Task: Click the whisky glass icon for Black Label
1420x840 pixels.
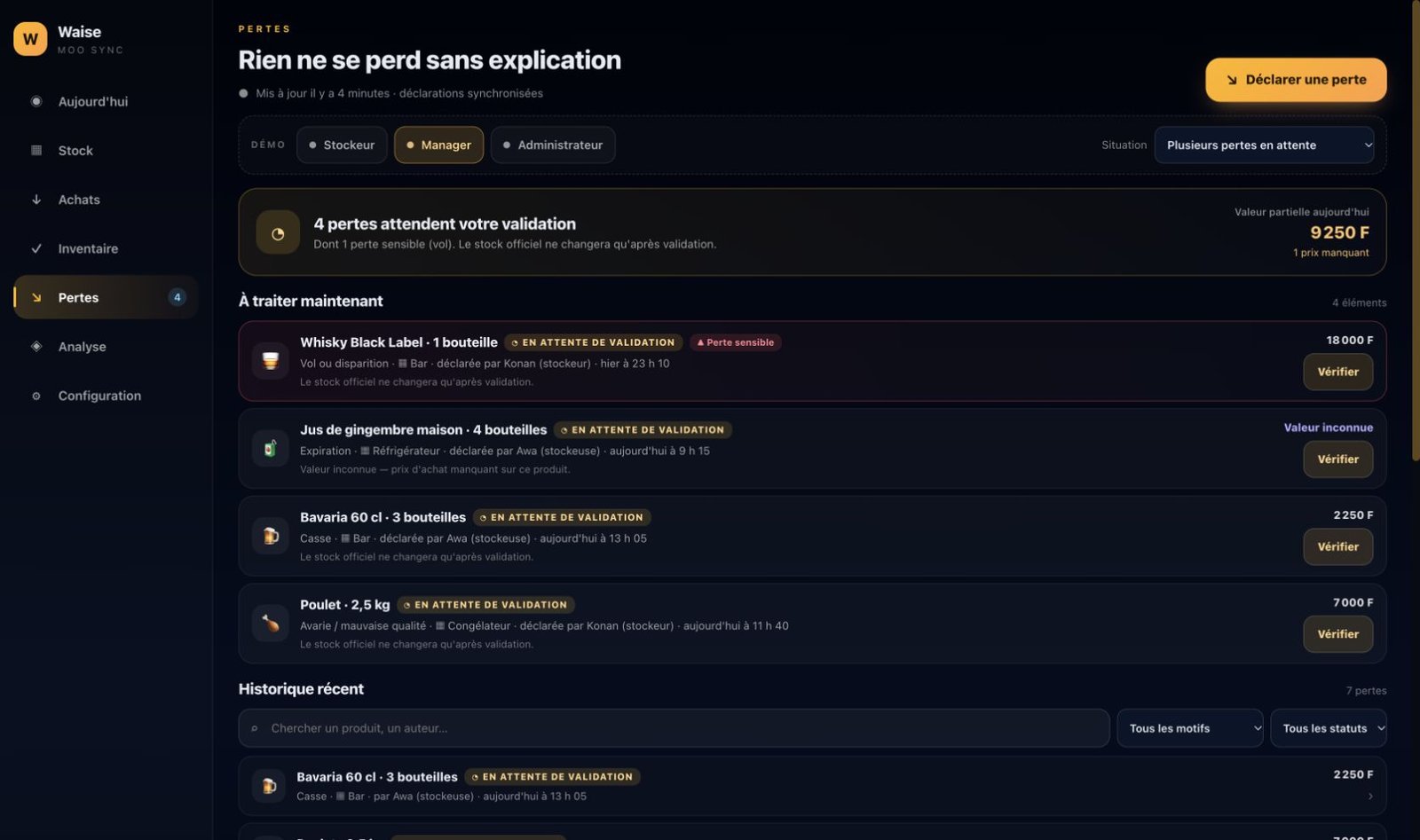Action: tap(271, 360)
